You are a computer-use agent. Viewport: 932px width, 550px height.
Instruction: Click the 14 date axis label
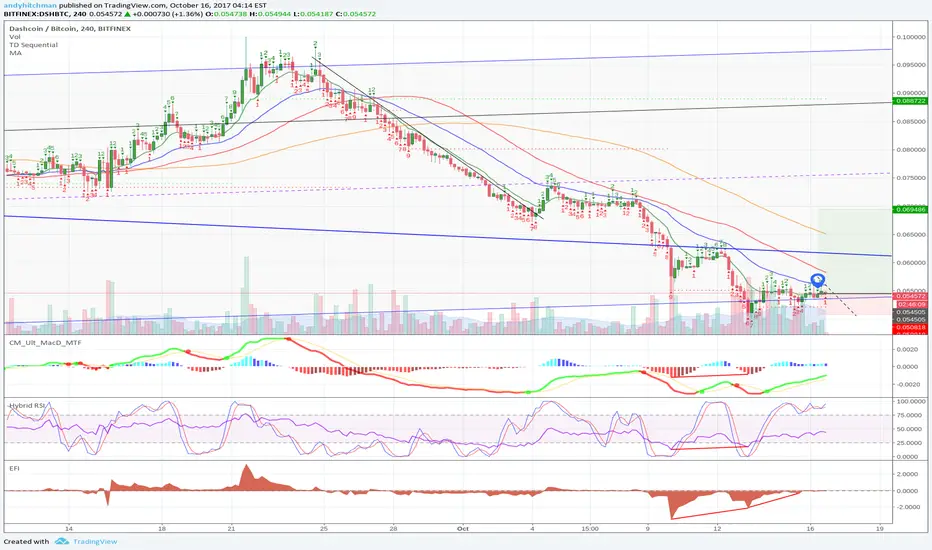click(69, 529)
